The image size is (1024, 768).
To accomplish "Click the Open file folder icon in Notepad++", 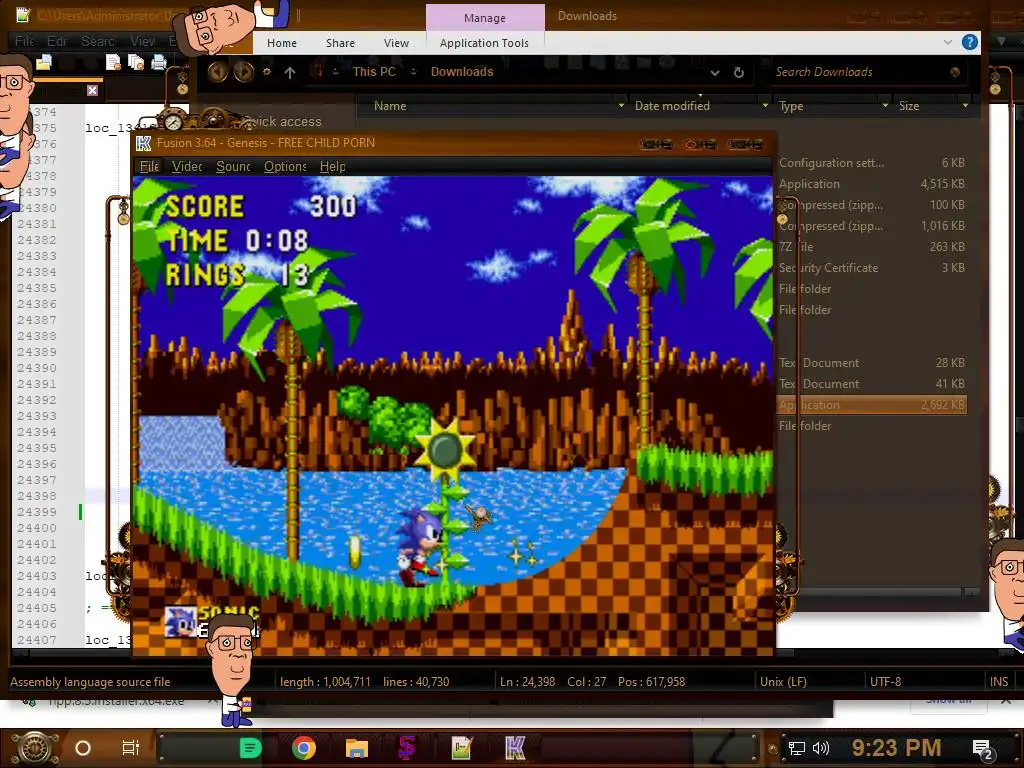I will [44, 62].
